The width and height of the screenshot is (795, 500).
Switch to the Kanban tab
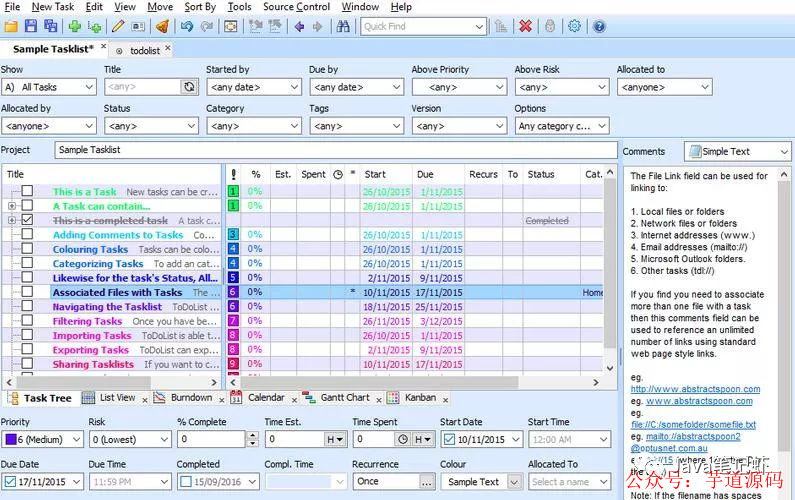click(420, 398)
